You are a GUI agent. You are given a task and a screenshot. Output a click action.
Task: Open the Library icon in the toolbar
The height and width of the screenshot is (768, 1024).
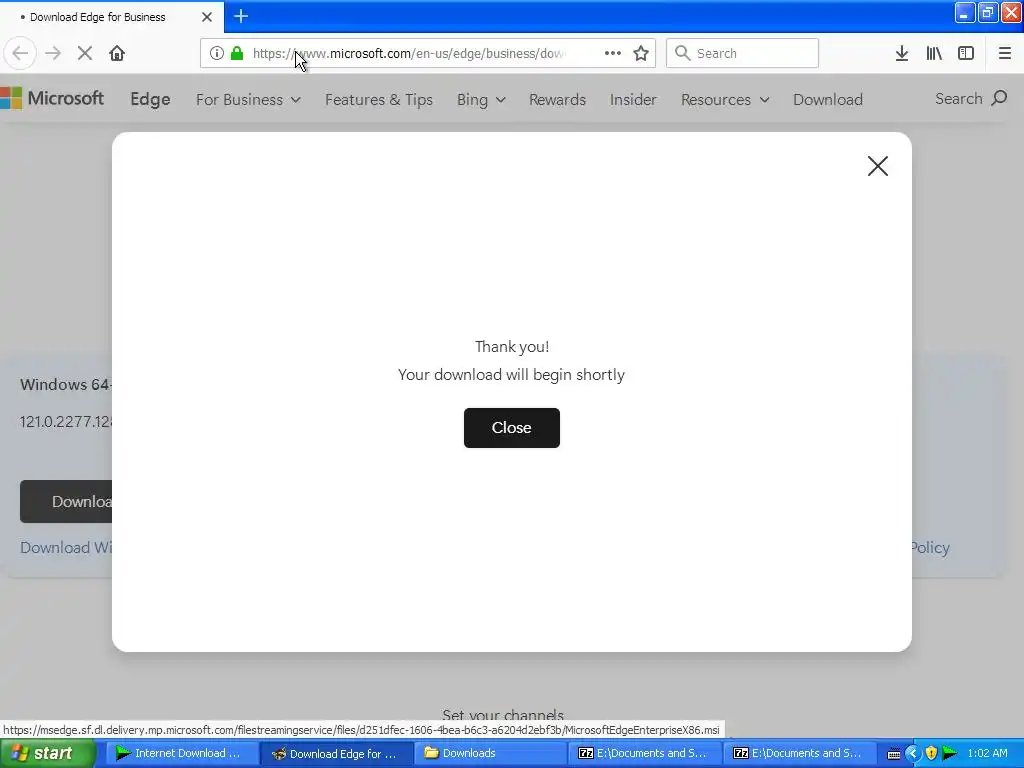coord(934,53)
